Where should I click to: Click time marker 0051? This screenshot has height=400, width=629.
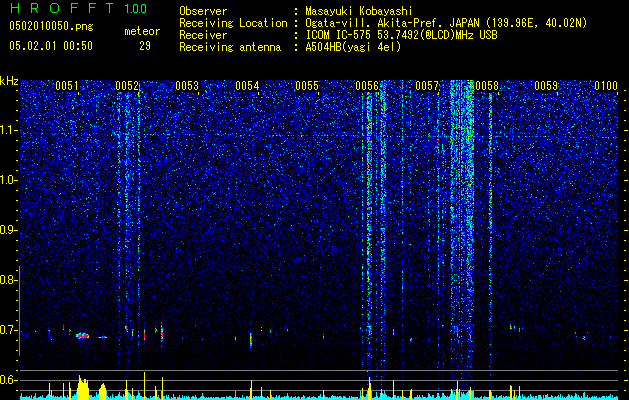point(67,86)
